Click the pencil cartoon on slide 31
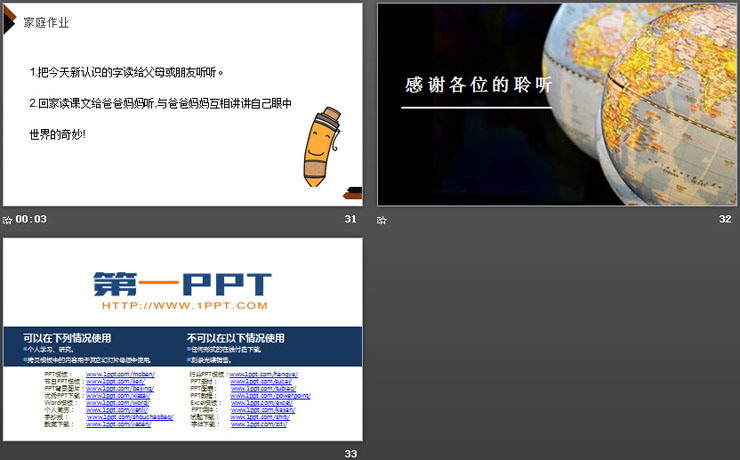This screenshot has height=460, width=740. tap(322, 147)
